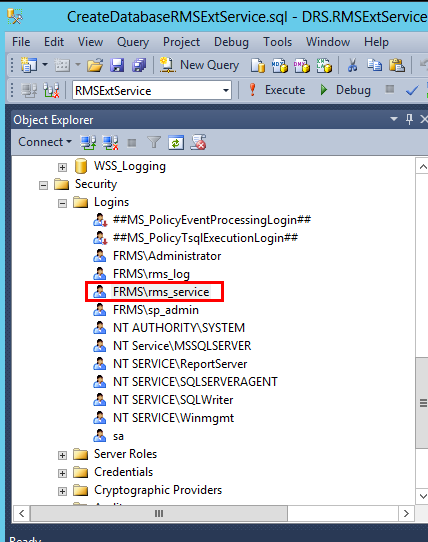Open the File menu
The width and height of the screenshot is (428, 542).
pyautogui.click(x=21, y=42)
